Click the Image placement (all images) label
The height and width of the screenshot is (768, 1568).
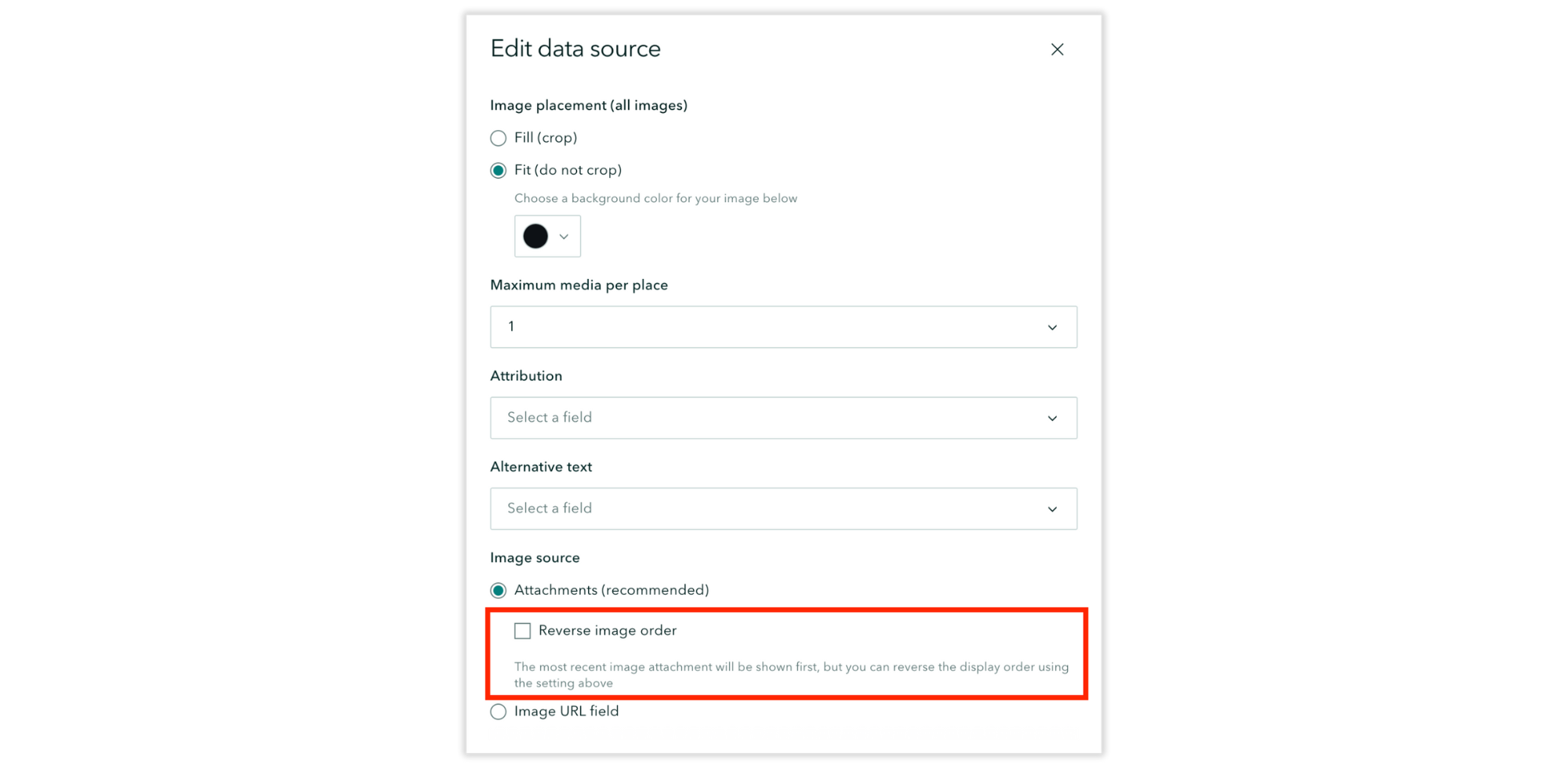point(588,104)
